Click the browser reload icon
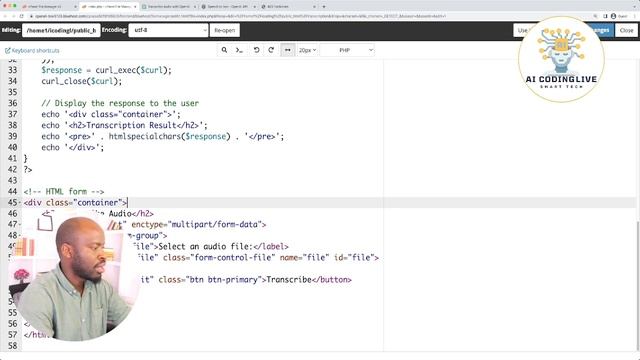This screenshot has height=360, width=640. pos(21,16)
